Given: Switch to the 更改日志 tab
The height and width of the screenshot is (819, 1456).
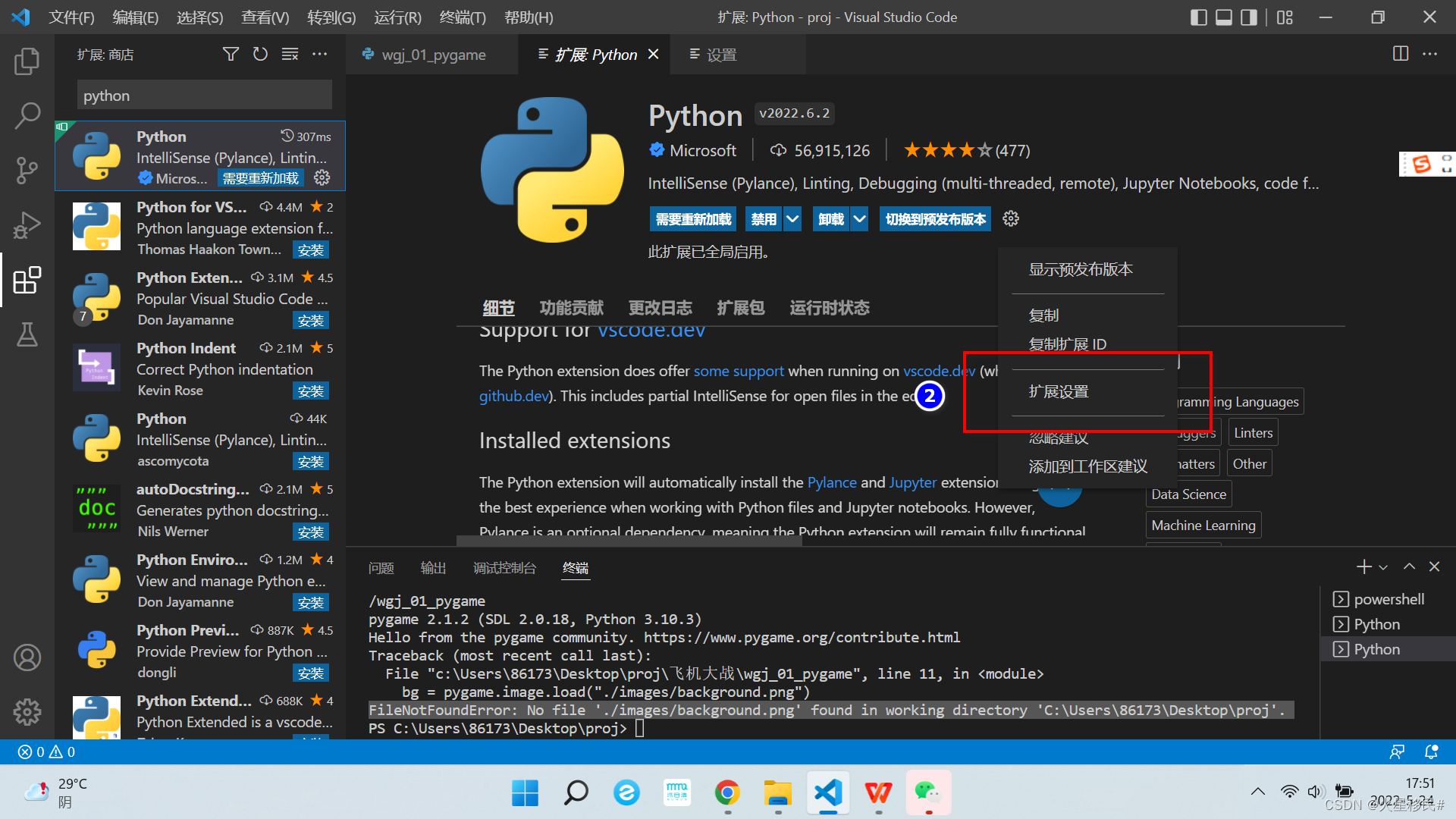Looking at the screenshot, I should 660,308.
